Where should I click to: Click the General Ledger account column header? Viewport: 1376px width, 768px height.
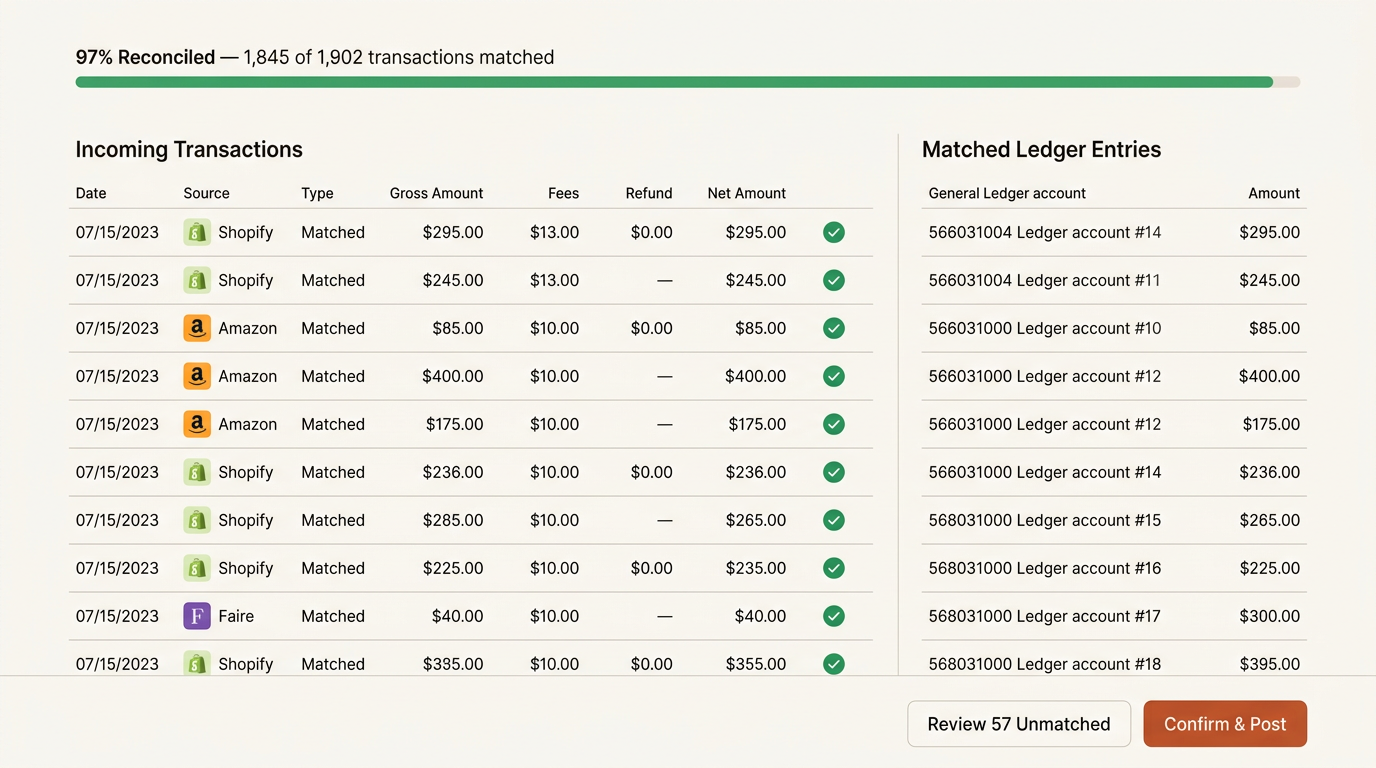[x=1007, y=193]
